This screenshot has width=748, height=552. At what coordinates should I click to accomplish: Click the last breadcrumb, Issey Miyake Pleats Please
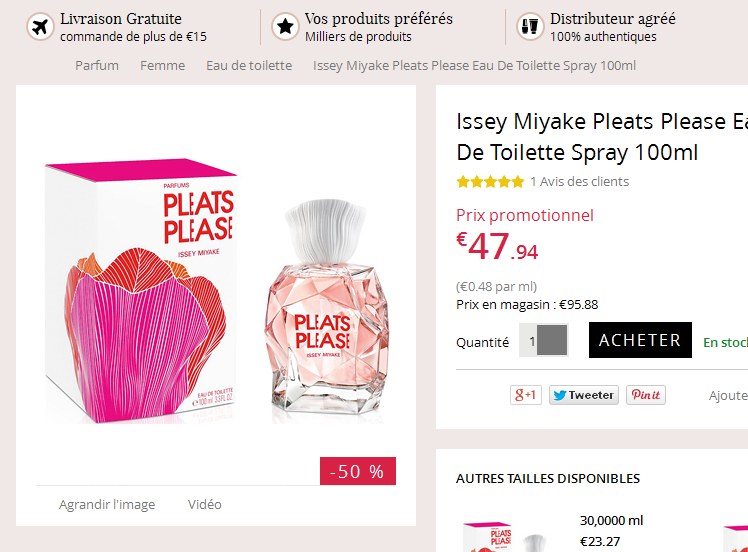pyautogui.click(x=474, y=66)
